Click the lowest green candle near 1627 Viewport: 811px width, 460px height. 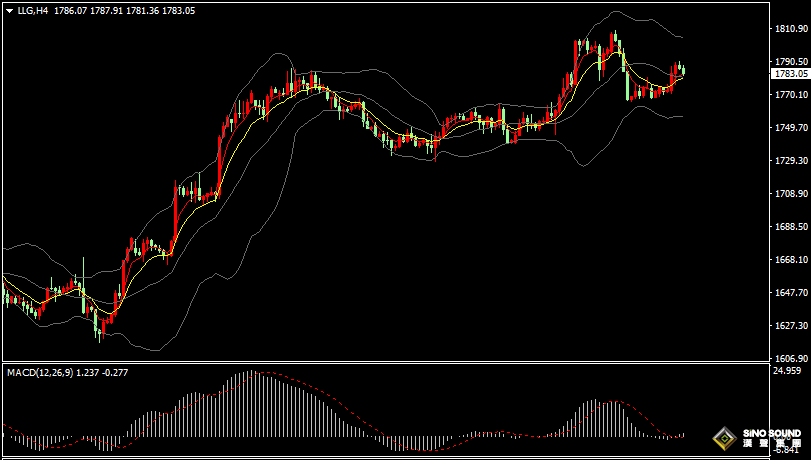click(99, 323)
